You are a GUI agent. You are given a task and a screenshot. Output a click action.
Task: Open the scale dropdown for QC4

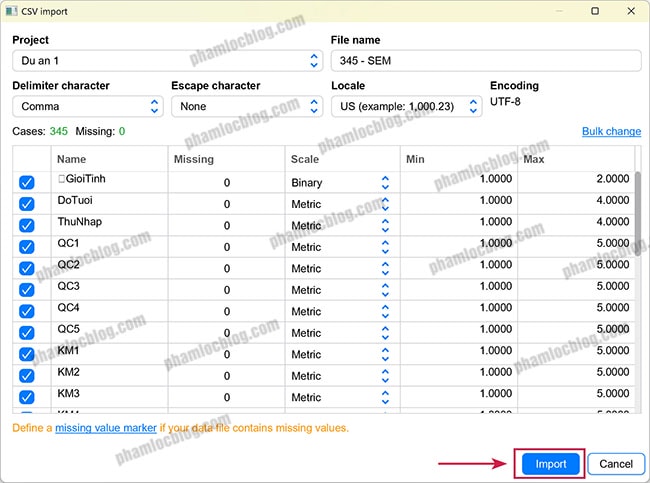click(341, 311)
